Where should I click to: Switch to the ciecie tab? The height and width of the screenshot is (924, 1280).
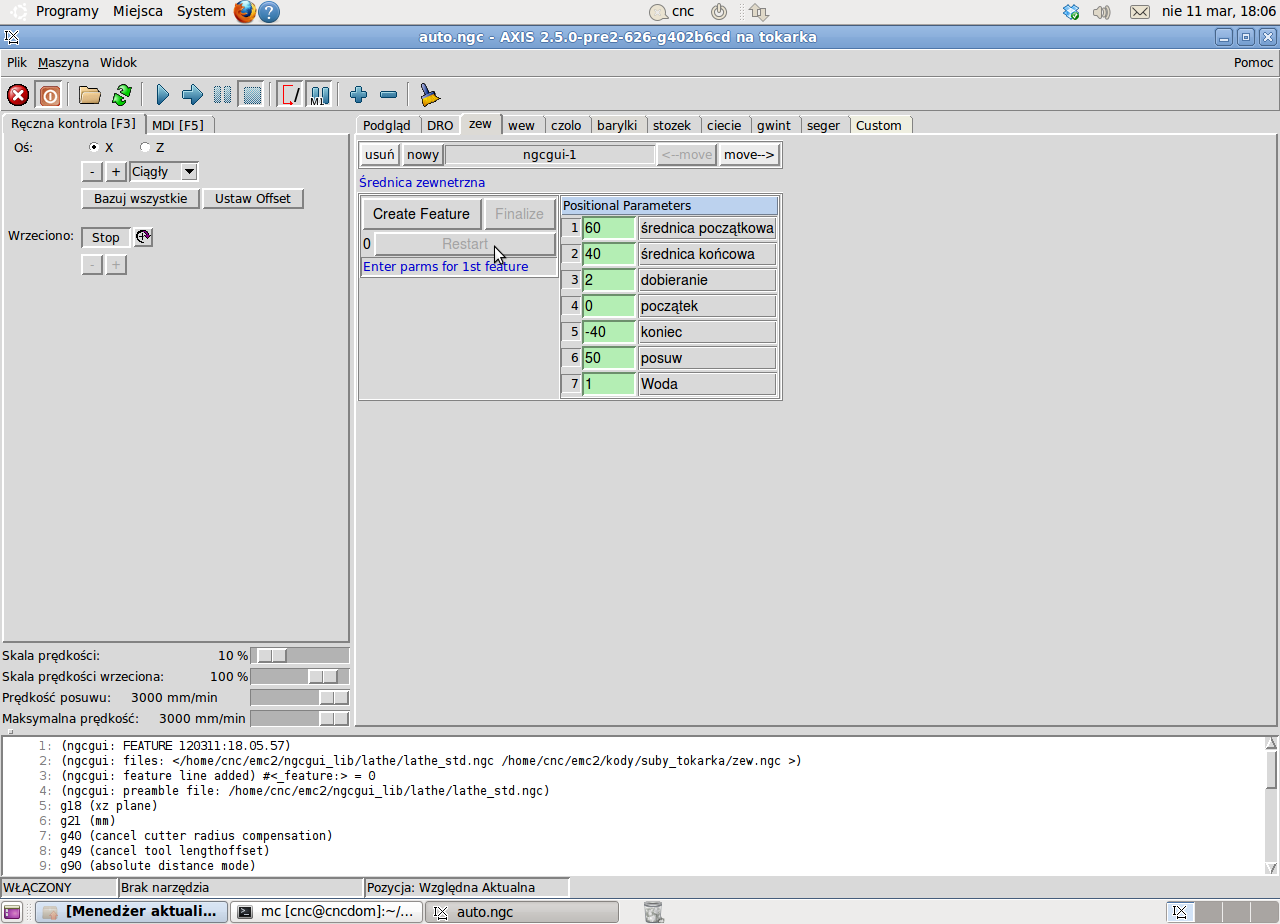point(724,125)
